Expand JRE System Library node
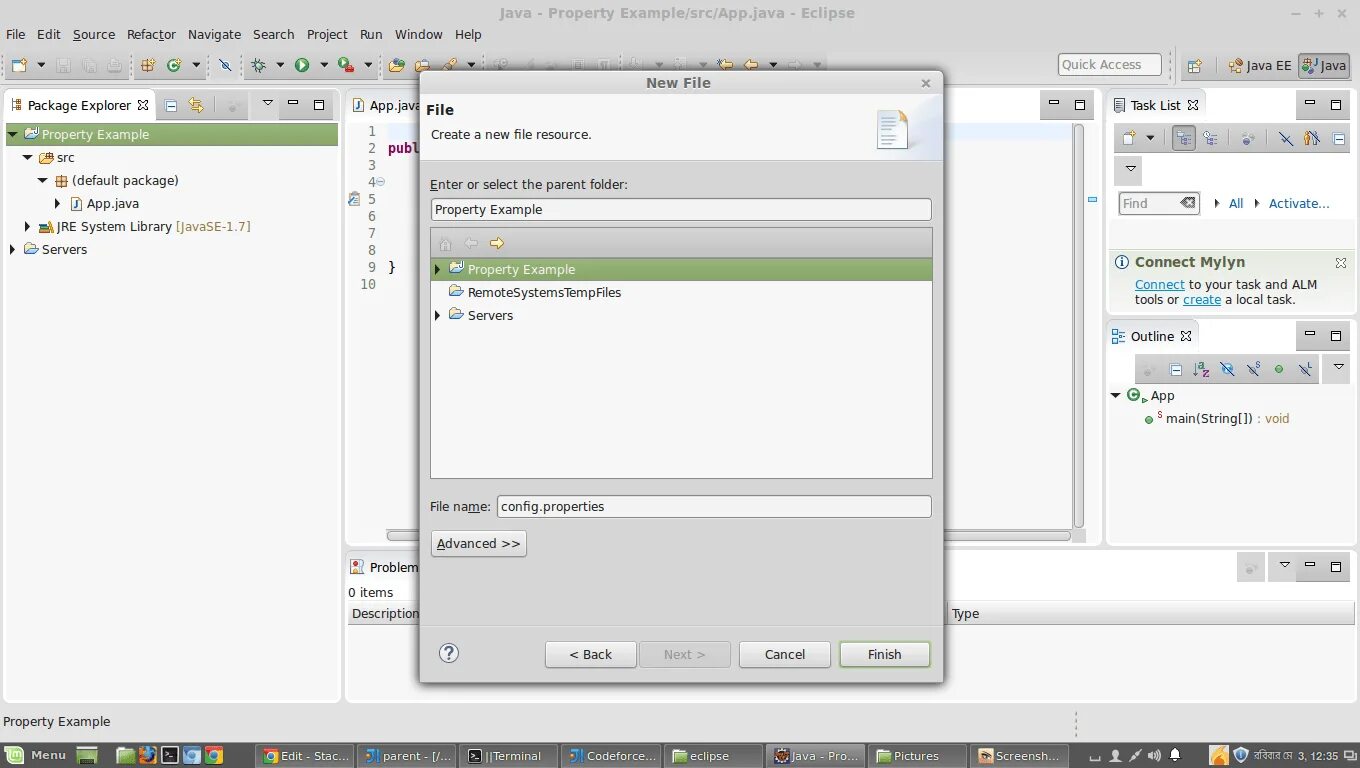Image resolution: width=1360 pixels, height=768 pixels. pyautogui.click(x=28, y=227)
